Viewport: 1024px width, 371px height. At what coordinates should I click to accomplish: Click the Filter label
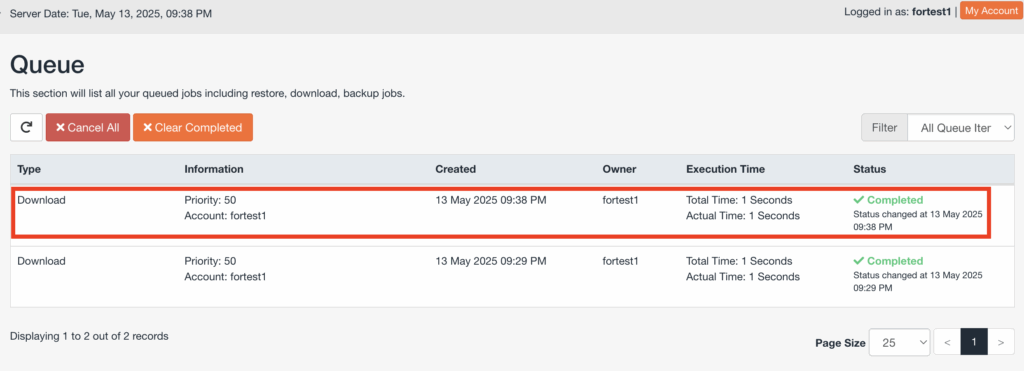click(x=884, y=128)
